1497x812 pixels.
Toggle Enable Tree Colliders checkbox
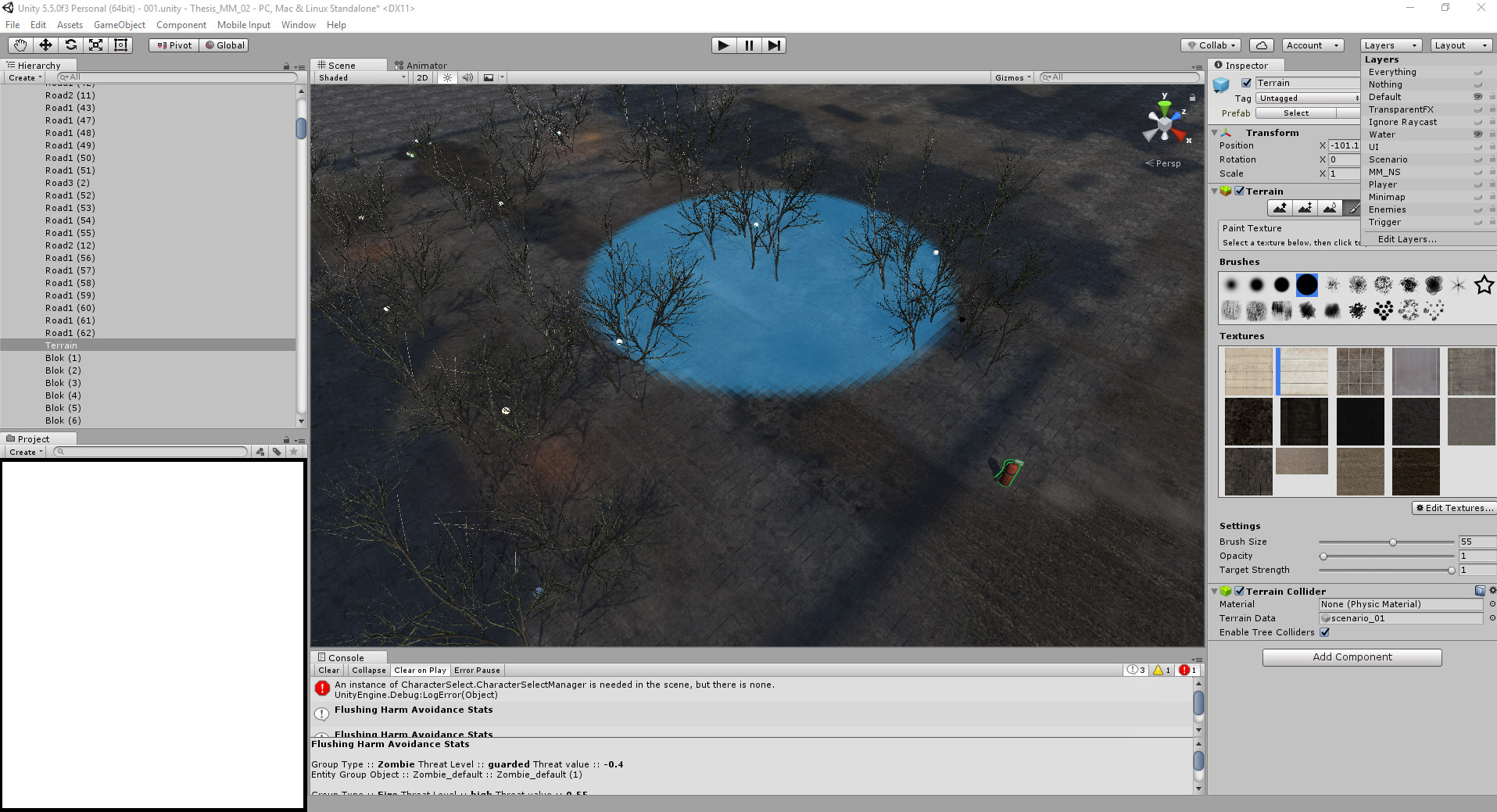click(x=1325, y=632)
